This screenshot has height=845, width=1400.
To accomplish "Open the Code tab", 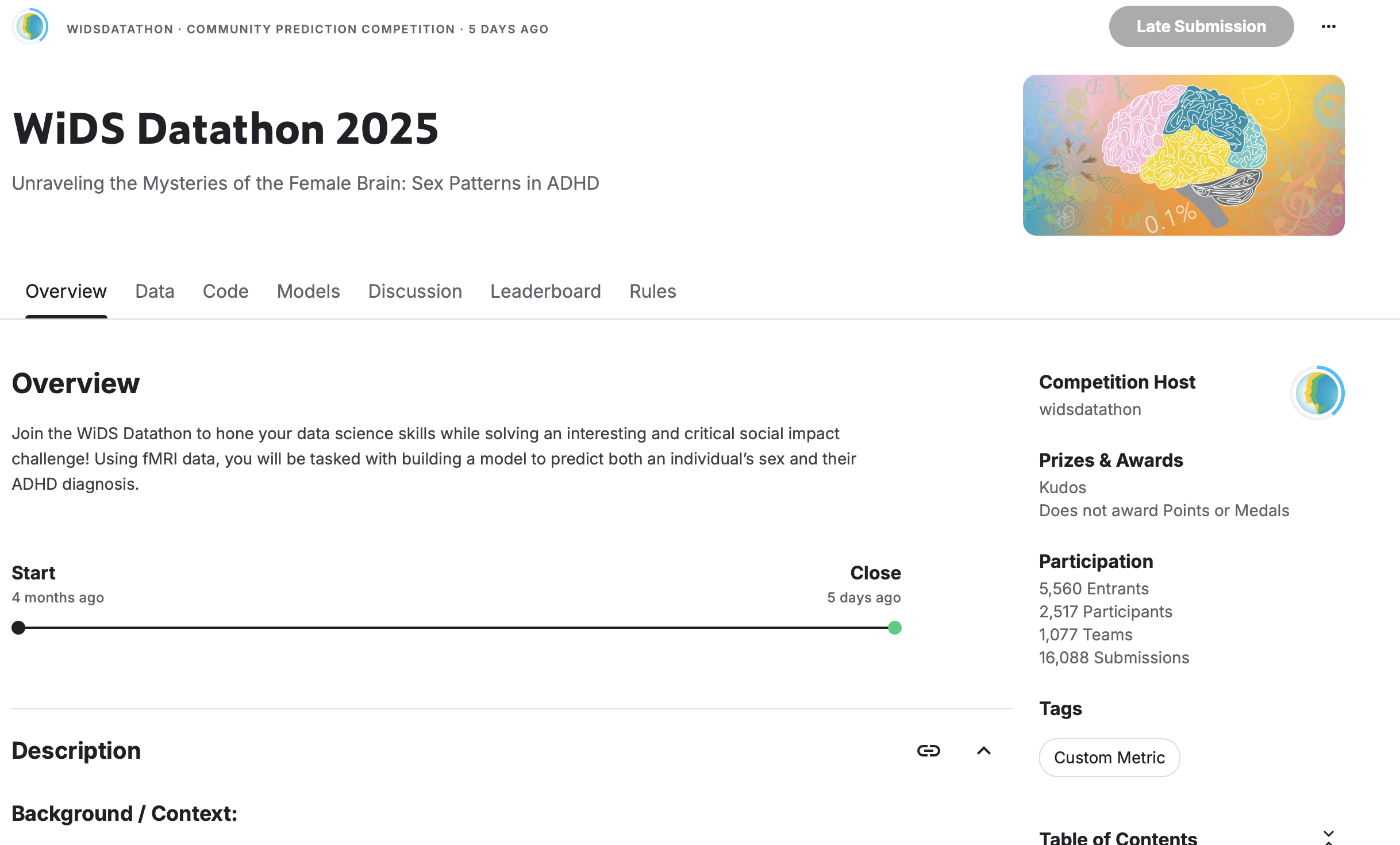I will pos(225,291).
